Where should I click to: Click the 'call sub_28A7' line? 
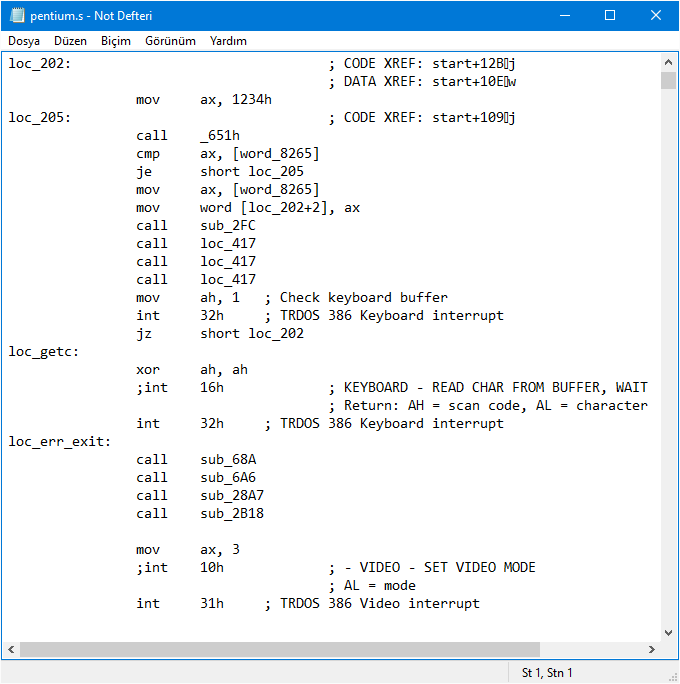point(200,496)
